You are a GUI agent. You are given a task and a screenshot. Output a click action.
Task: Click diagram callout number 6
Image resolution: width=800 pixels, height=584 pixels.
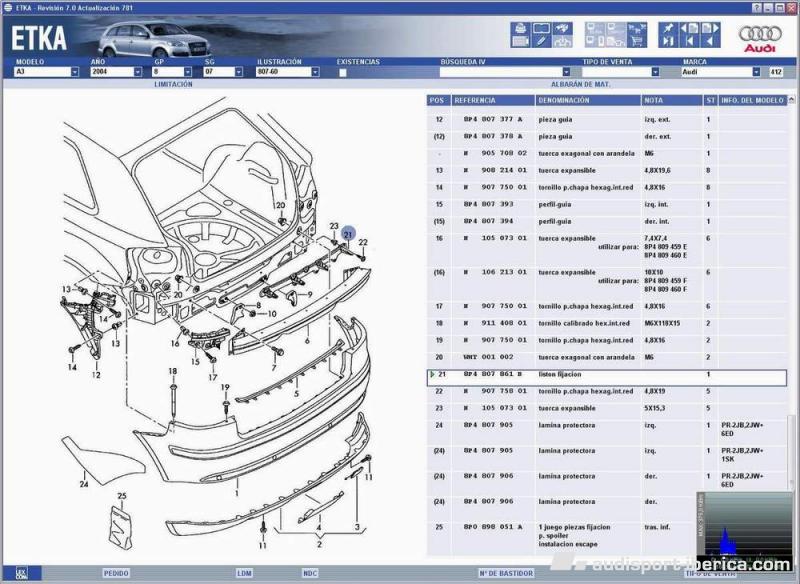(x=307, y=341)
